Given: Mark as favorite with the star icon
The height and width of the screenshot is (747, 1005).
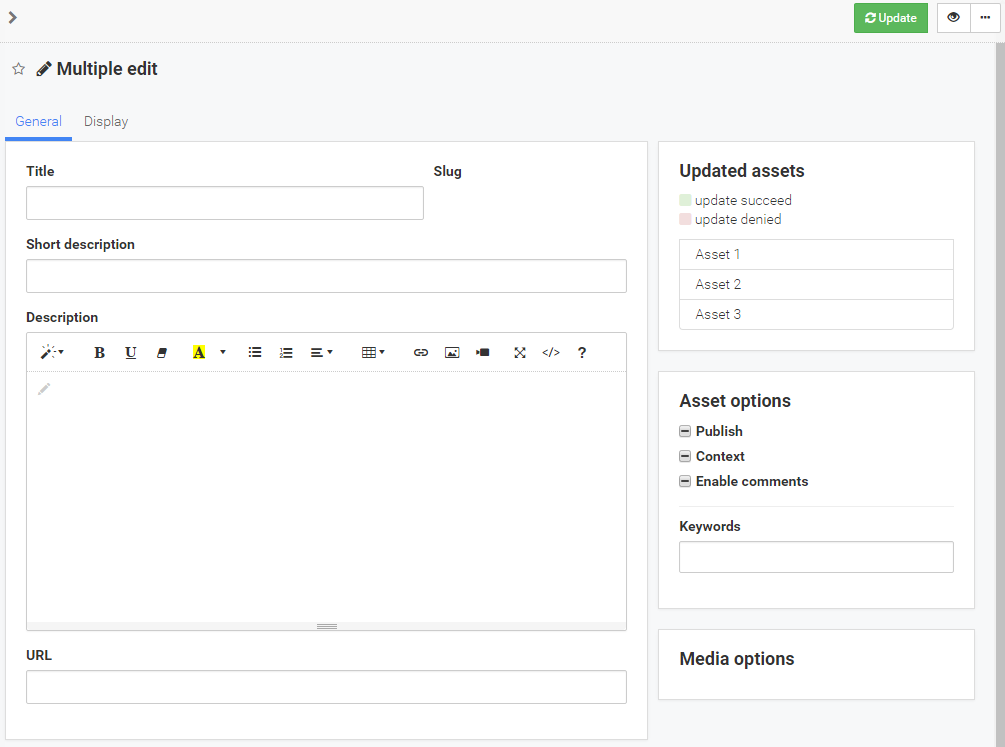Looking at the screenshot, I should [19, 69].
